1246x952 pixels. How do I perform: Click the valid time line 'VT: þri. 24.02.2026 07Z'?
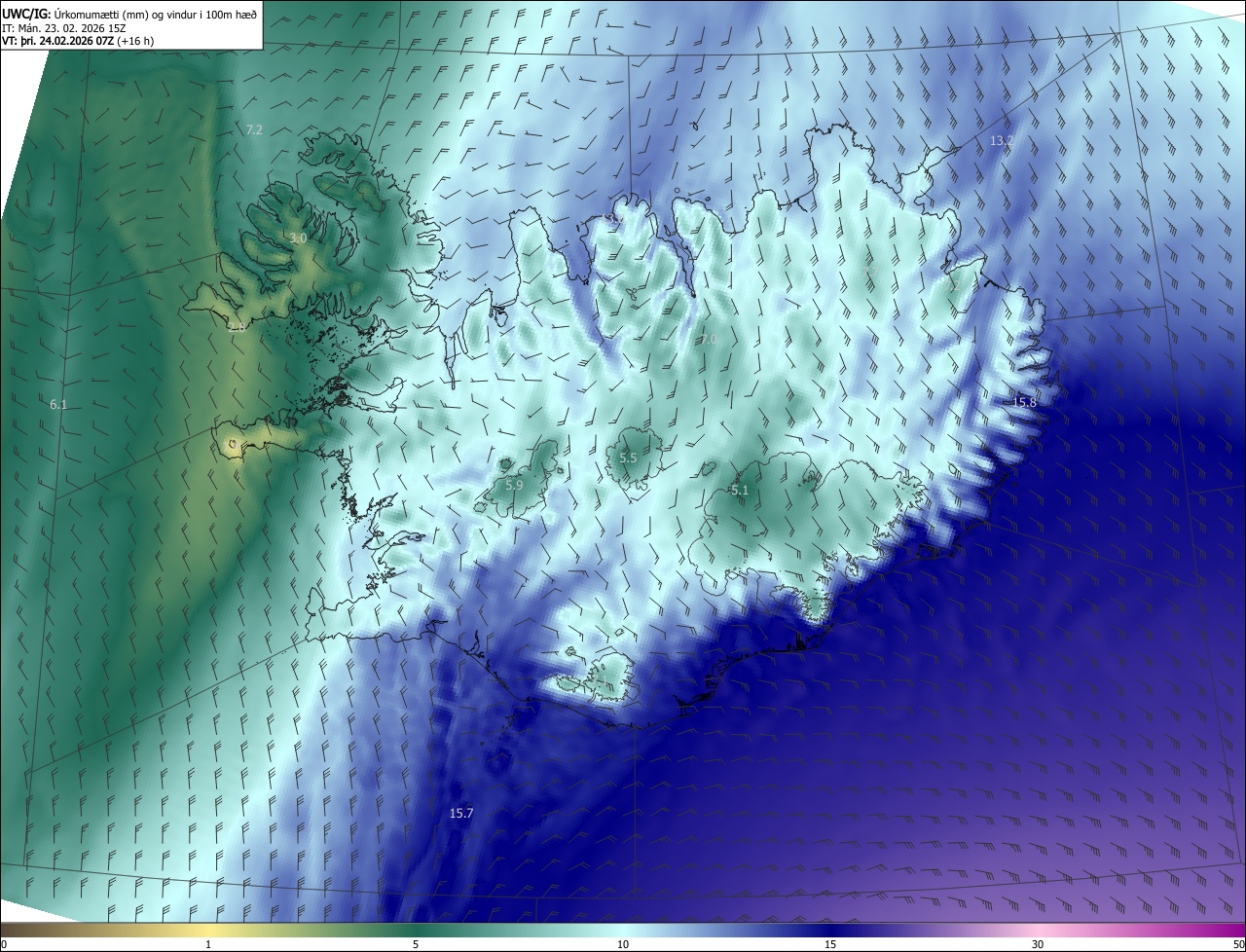tap(57, 41)
